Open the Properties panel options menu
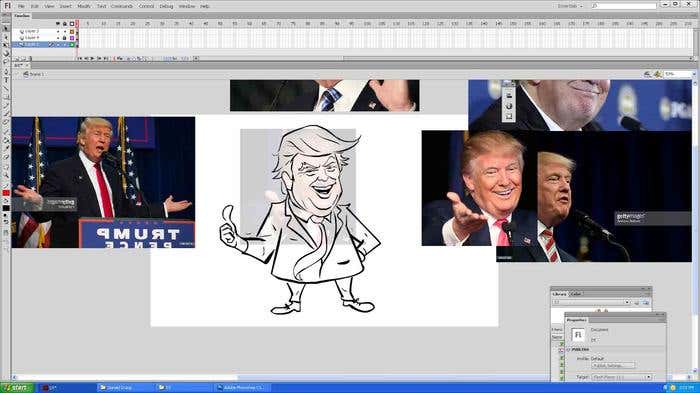This screenshot has height=393, width=700. (662, 320)
